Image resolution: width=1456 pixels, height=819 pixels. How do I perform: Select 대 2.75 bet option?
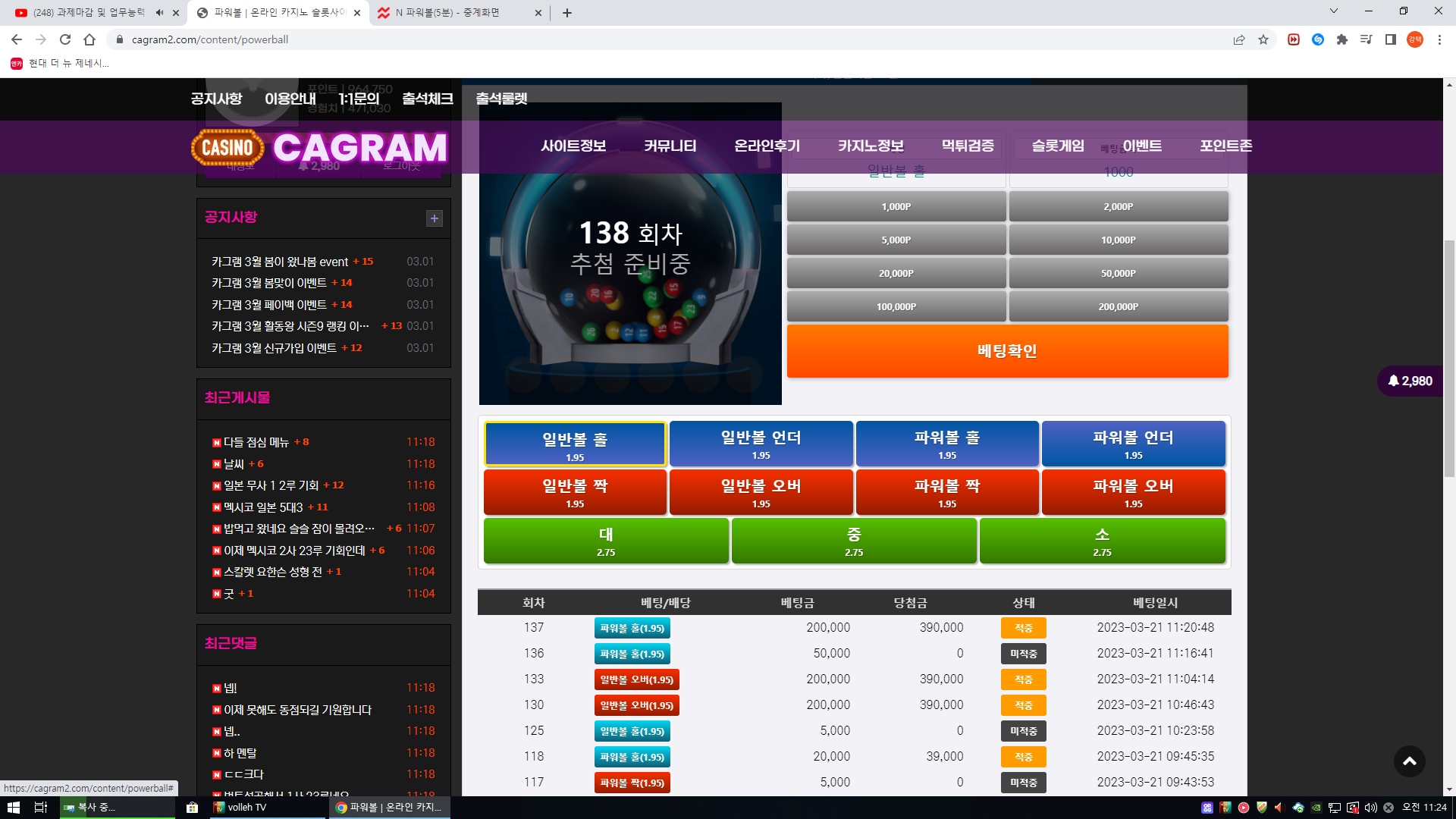tap(606, 541)
